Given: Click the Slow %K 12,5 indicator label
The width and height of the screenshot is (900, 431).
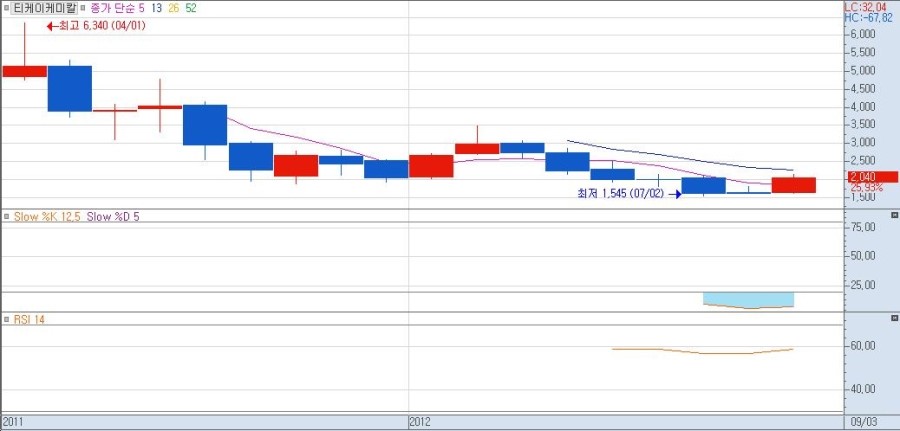Looking at the screenshot, I should [x=48, y=216].
